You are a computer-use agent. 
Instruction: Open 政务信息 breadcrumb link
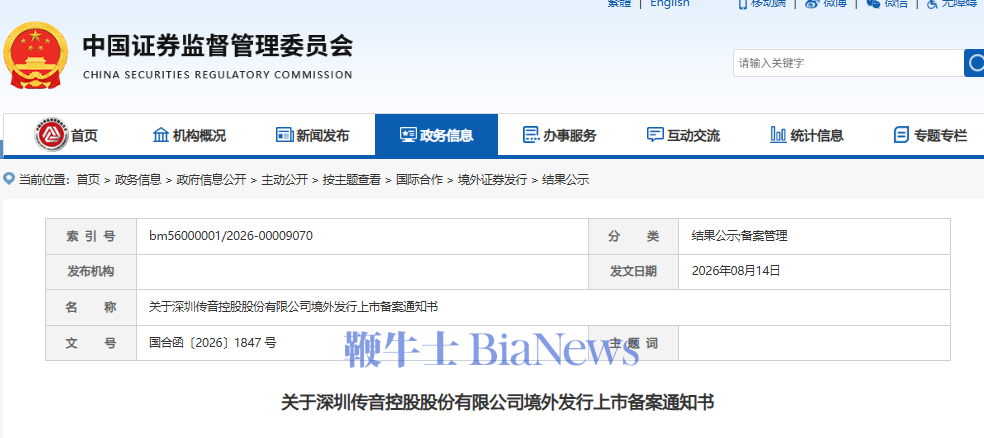coord(138,180)
